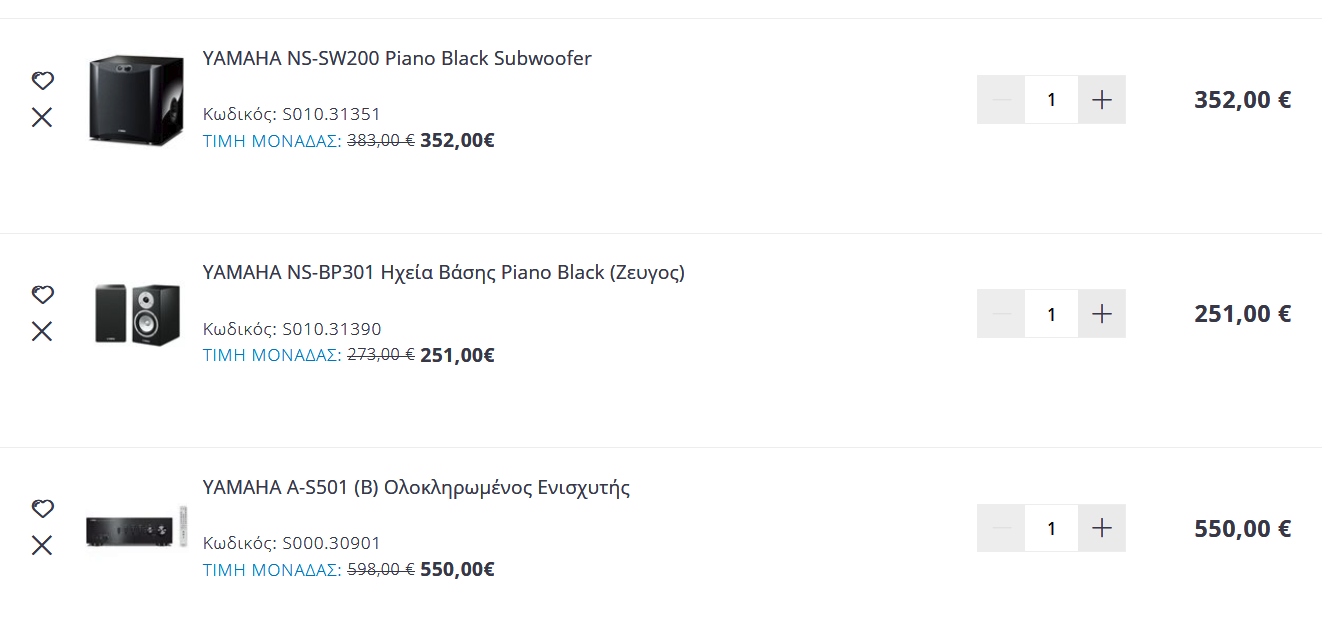This screenshot has height=633, width=1322.
Task: Click the subwoofer product thumbnail
Action: [136, 100]
